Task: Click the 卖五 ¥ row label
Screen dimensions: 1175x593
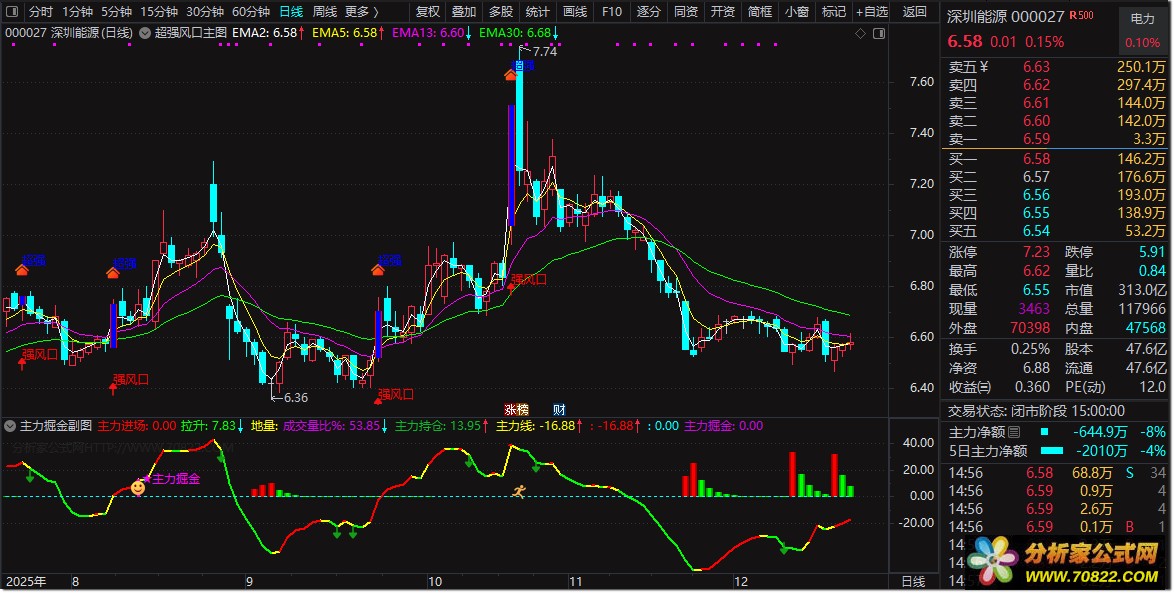Action: coord(968,67)
